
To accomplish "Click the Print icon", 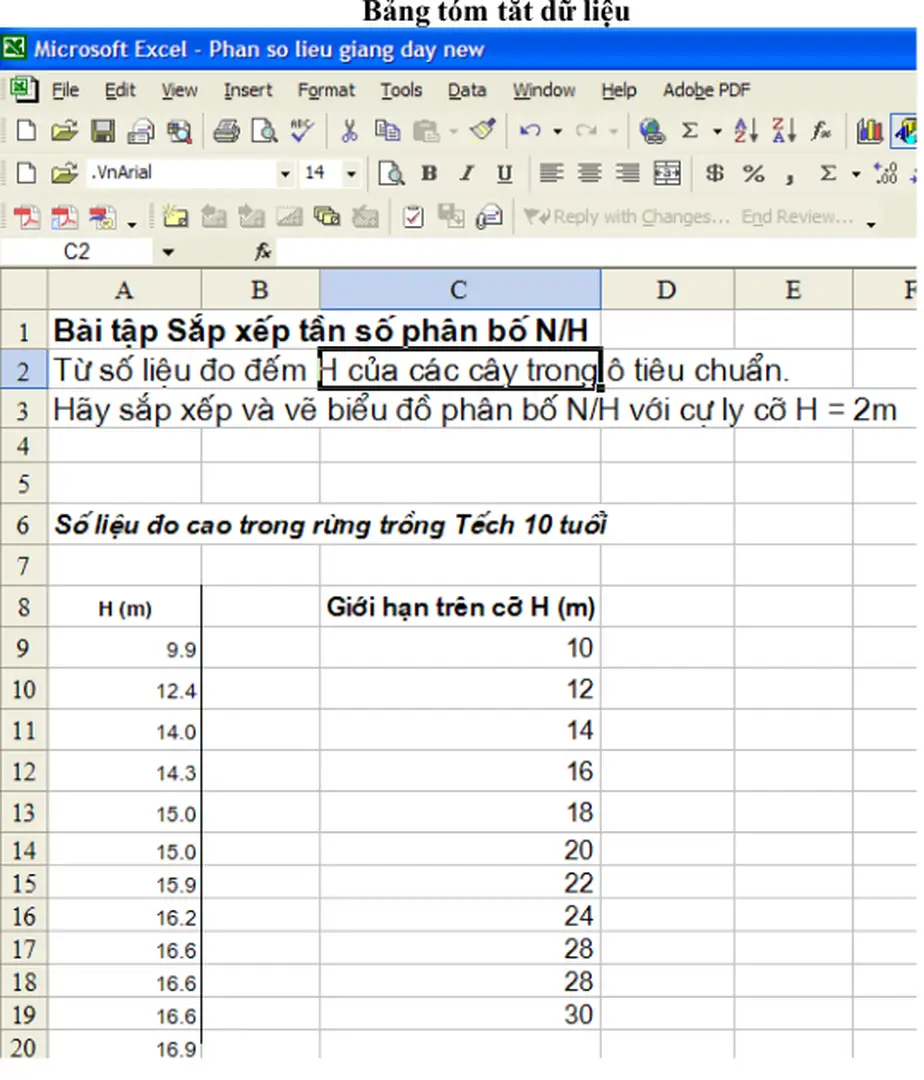I will [x=227, y=131].
